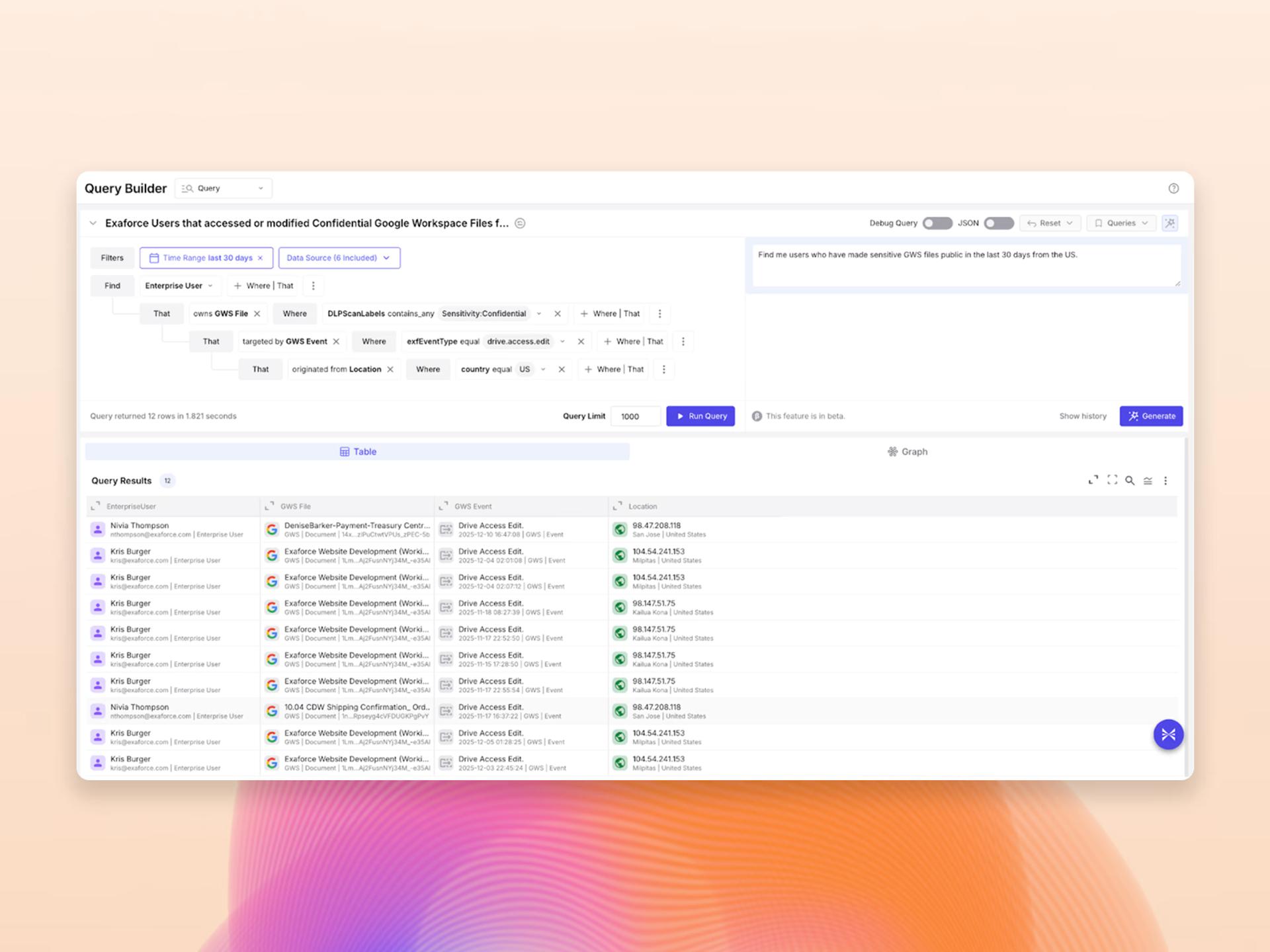Click the AI sparkle icon next to Queries

coord(1169,223)
